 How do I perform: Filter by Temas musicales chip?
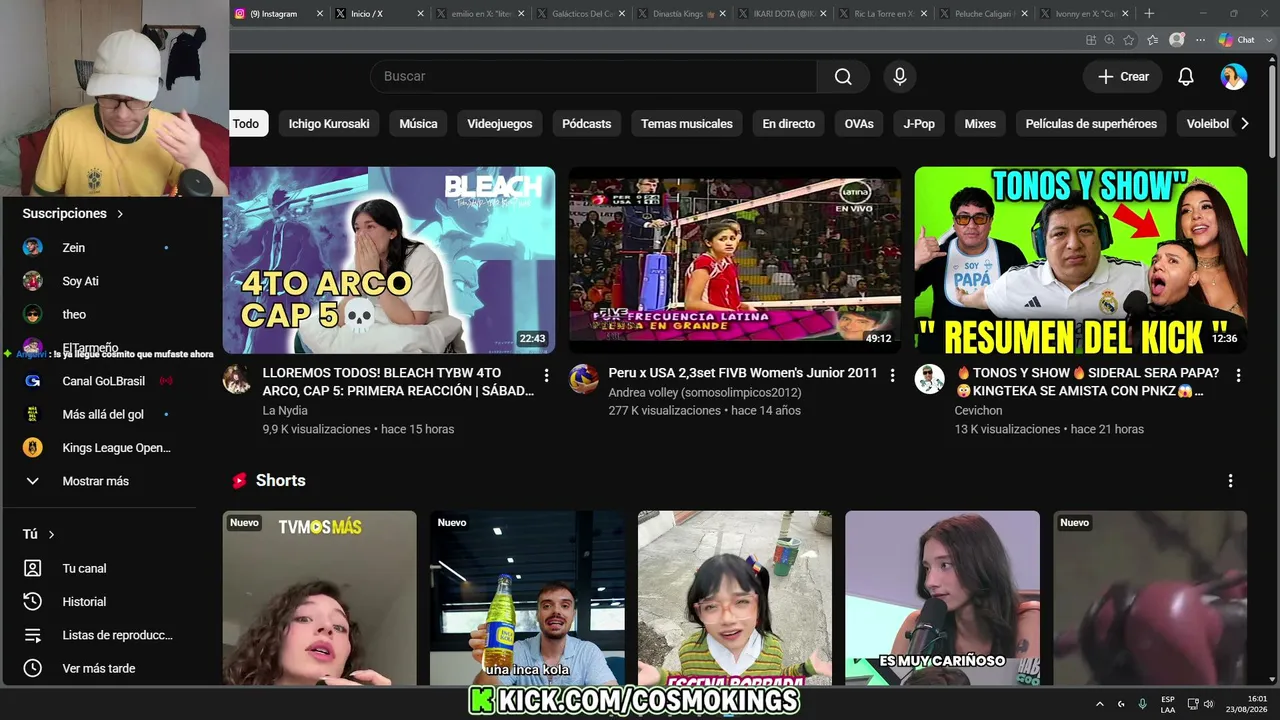point(686,124)
